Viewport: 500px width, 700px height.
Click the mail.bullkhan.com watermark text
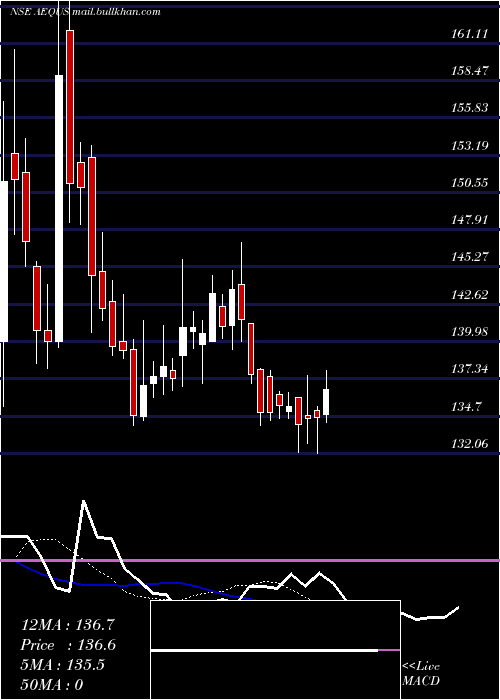tap(116, 12)
